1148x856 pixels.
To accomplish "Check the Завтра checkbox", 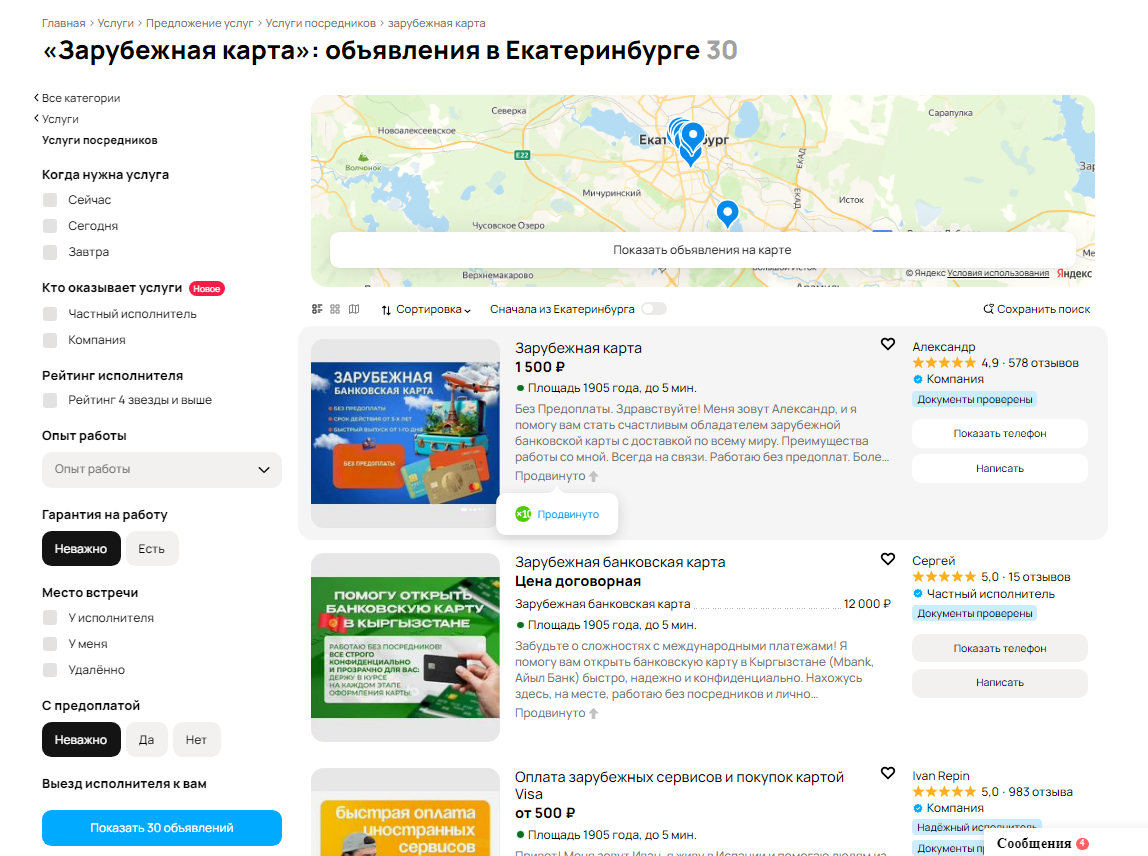I will point(50,252).
